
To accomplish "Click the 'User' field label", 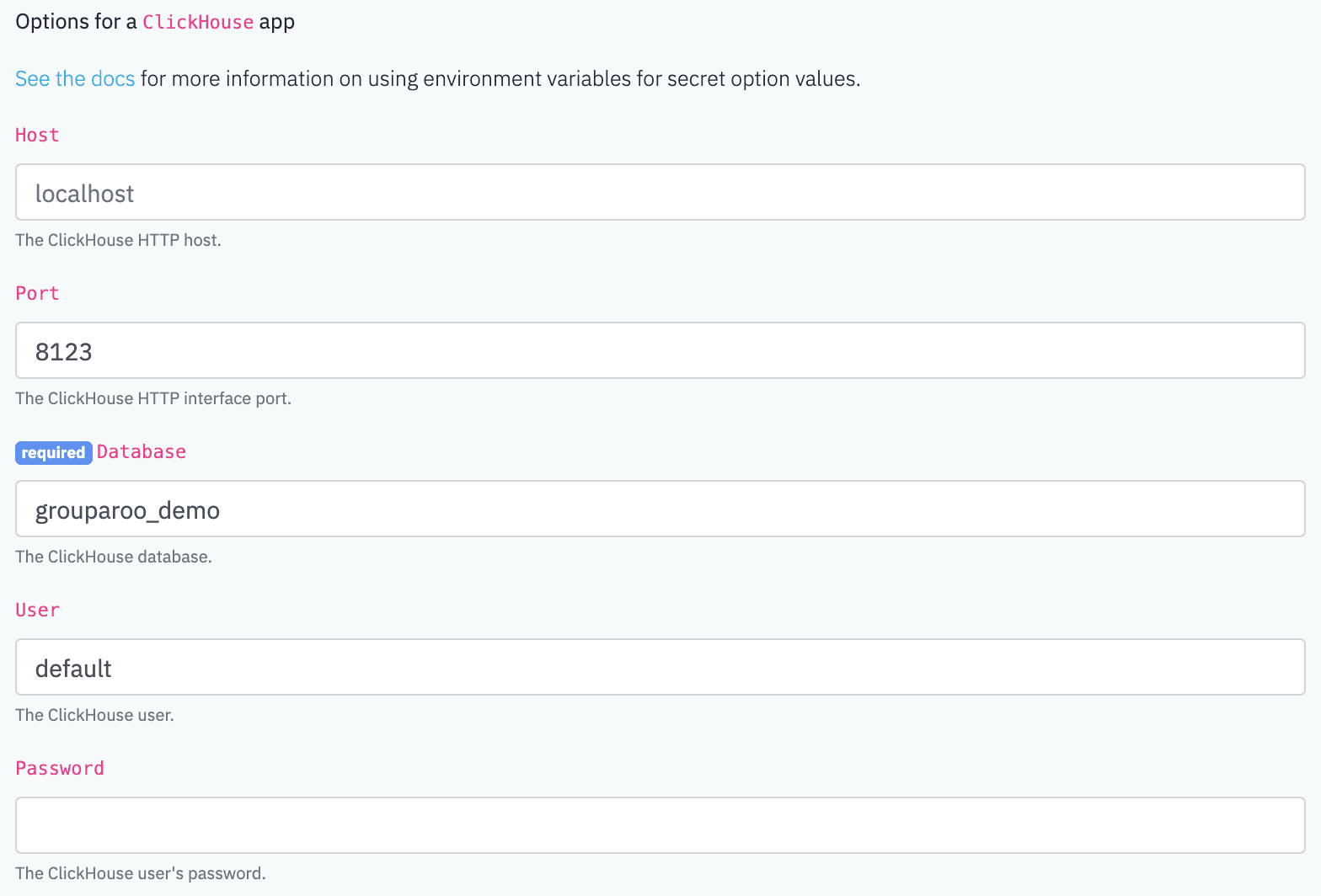I will (37, 610).
